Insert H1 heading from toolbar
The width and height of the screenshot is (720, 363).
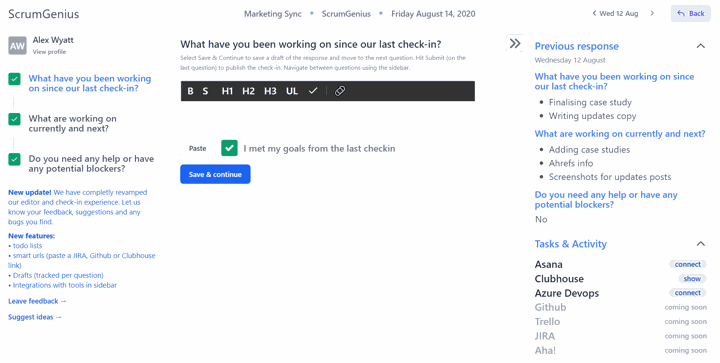pos(227,91)
